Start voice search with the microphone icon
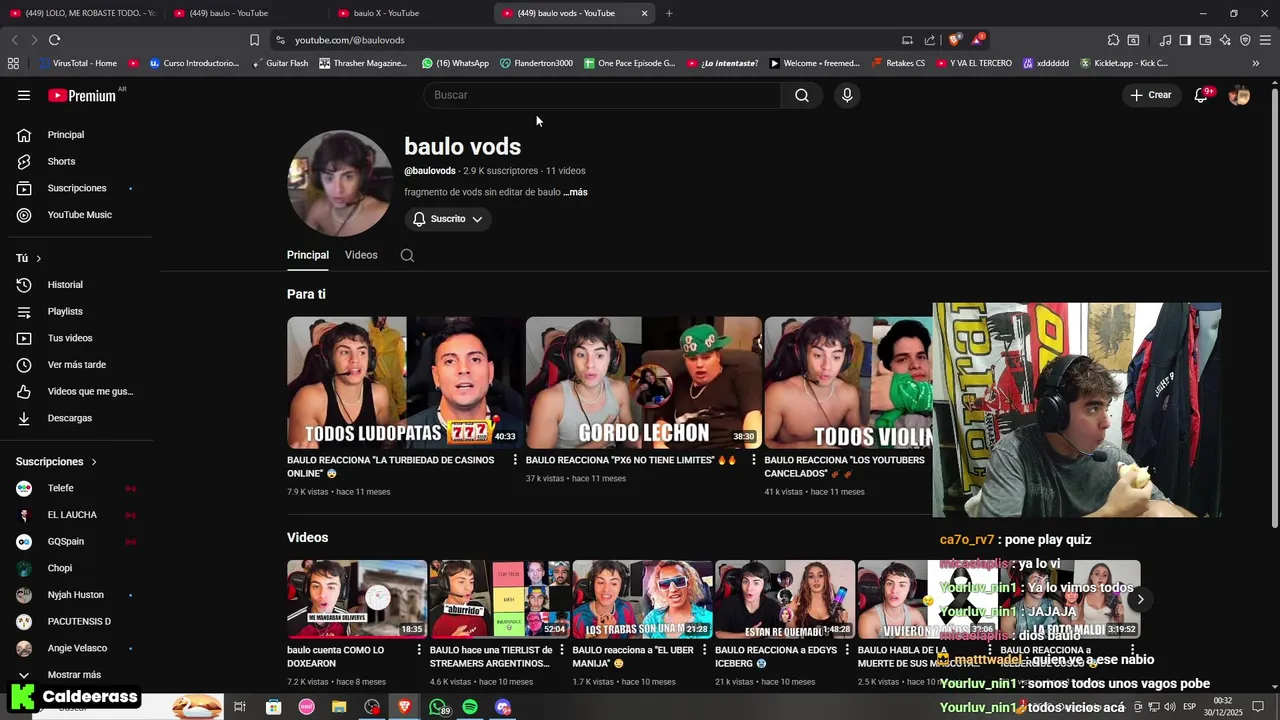 pos(847,95)
